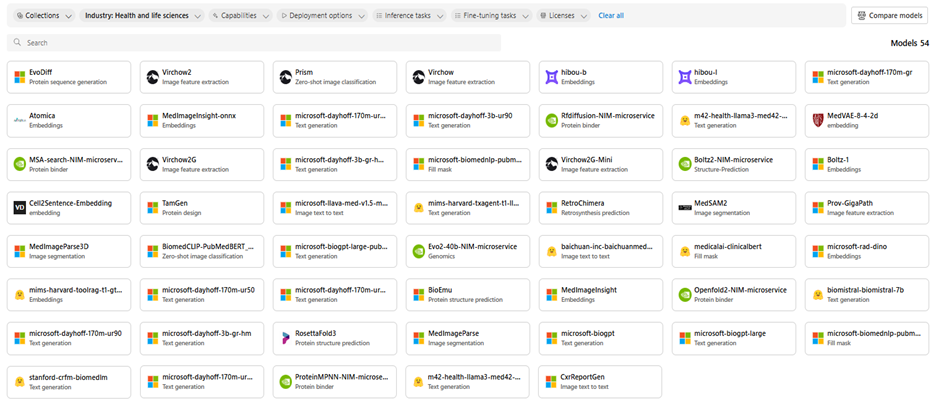Click the Boltz2-NIM NVIDIA logo icon
Image resolution: width=936 pixels, height=408 pixels.
(x=685, y=164)
